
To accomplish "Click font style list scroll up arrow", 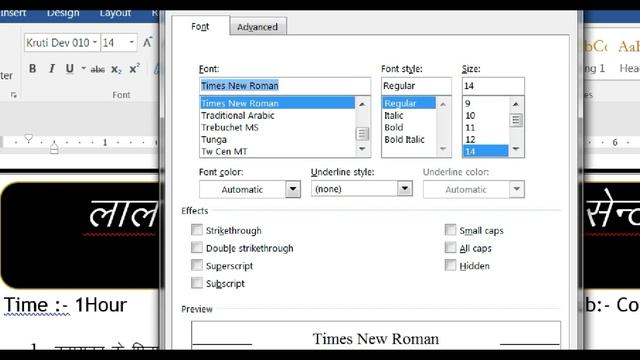I will coord(443,104).
